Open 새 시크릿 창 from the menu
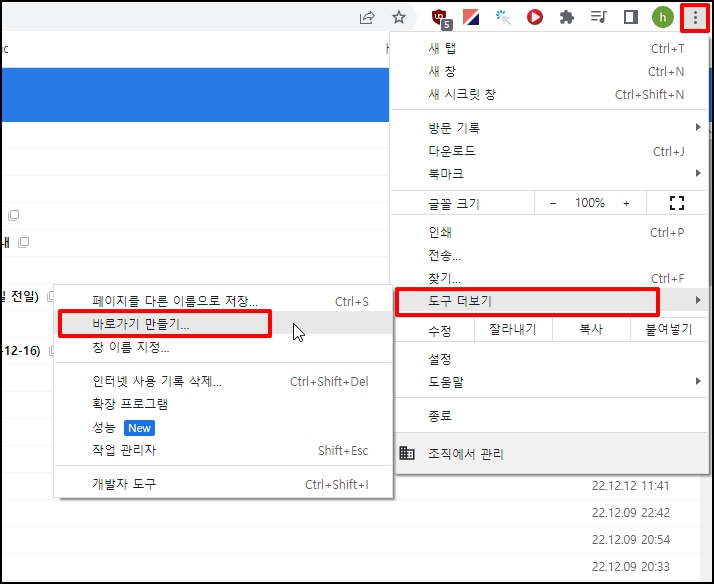714x584 pixels. point(549,94)
